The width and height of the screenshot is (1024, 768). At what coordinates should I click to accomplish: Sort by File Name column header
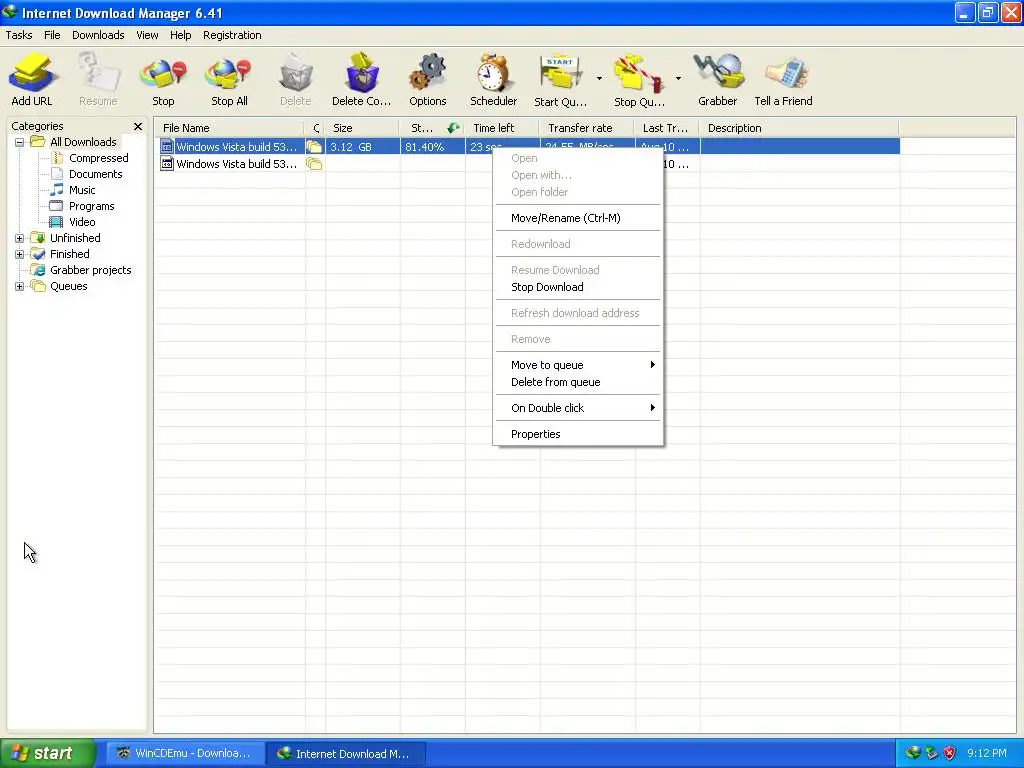click(229, 128)
